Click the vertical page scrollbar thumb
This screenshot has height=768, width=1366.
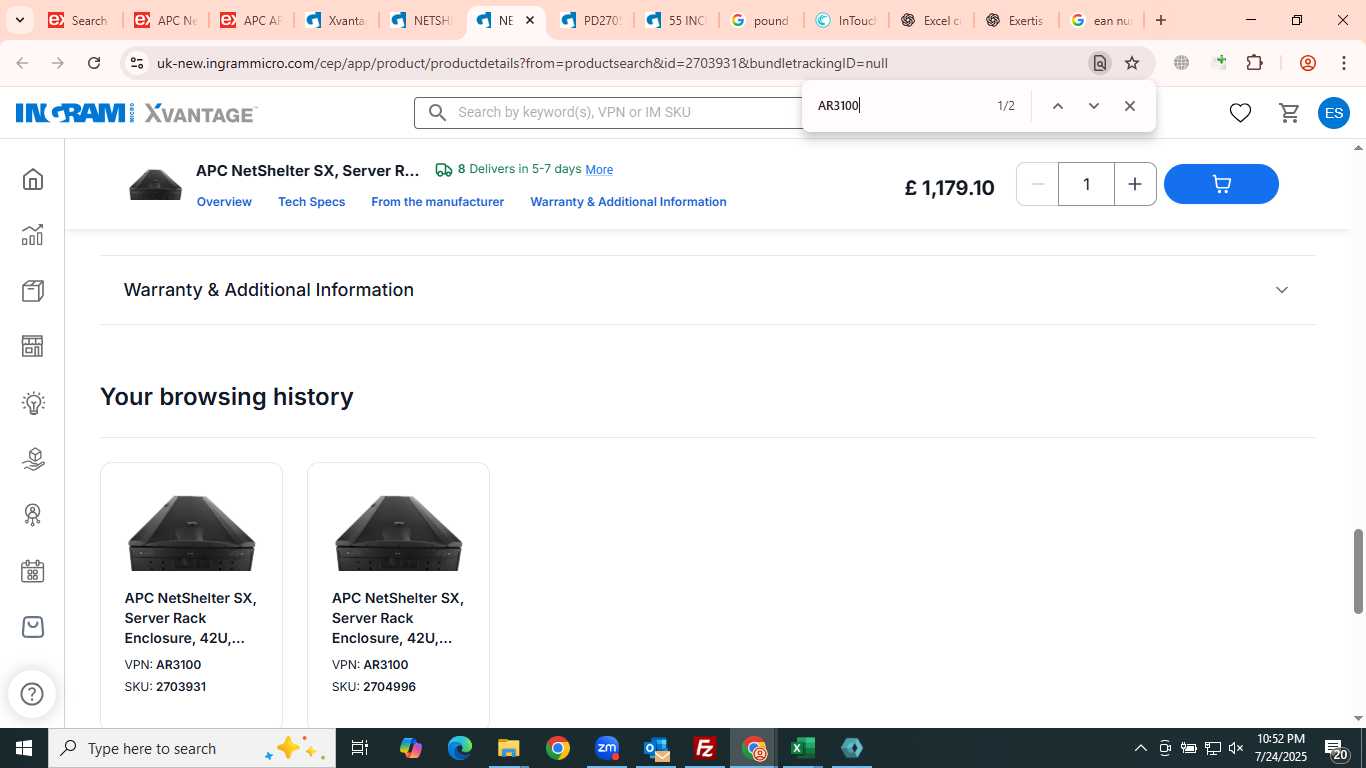pos(1358,572)
